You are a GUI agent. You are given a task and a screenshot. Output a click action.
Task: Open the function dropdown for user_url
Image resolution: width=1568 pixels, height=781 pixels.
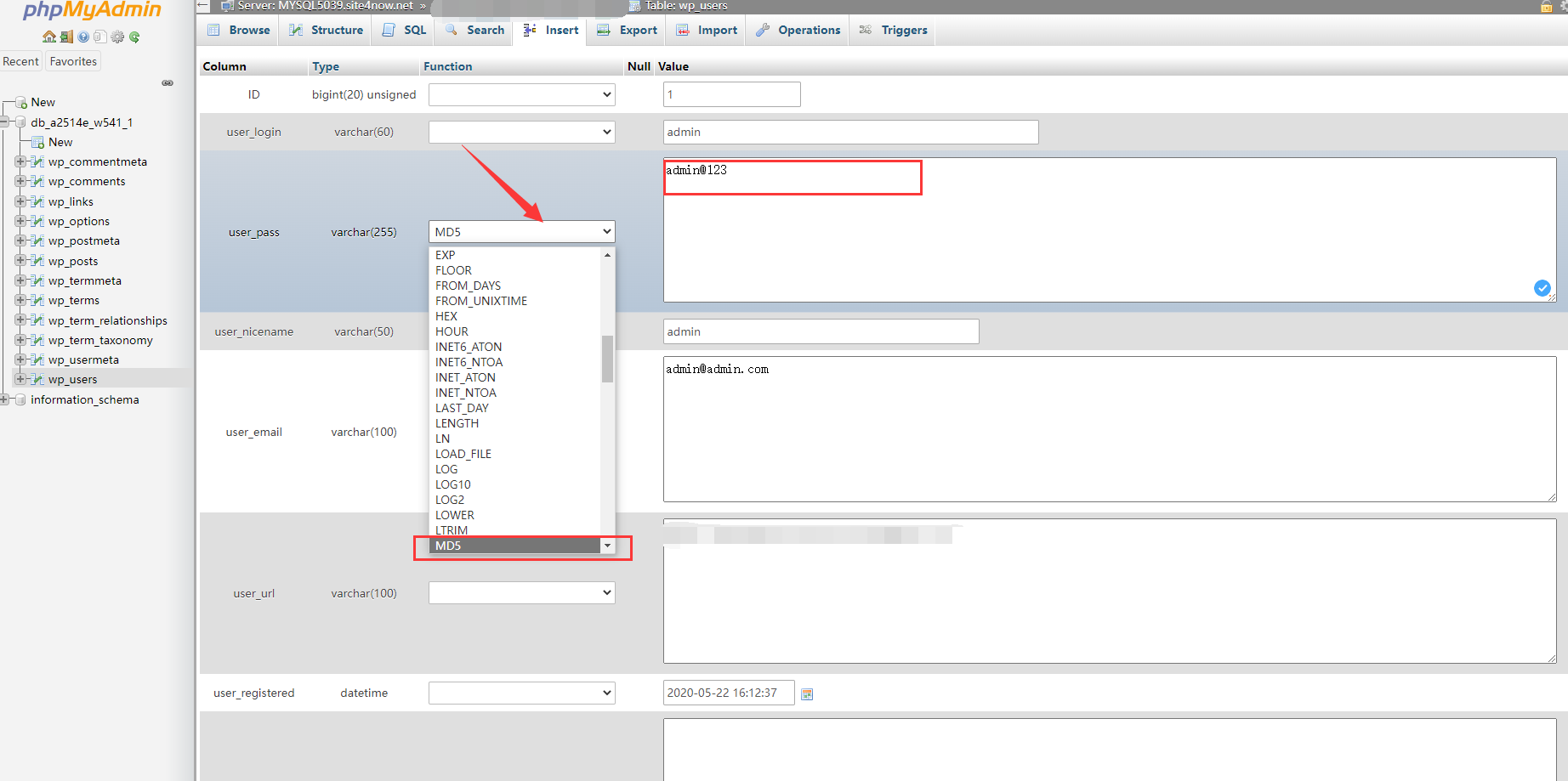[521, 593]
